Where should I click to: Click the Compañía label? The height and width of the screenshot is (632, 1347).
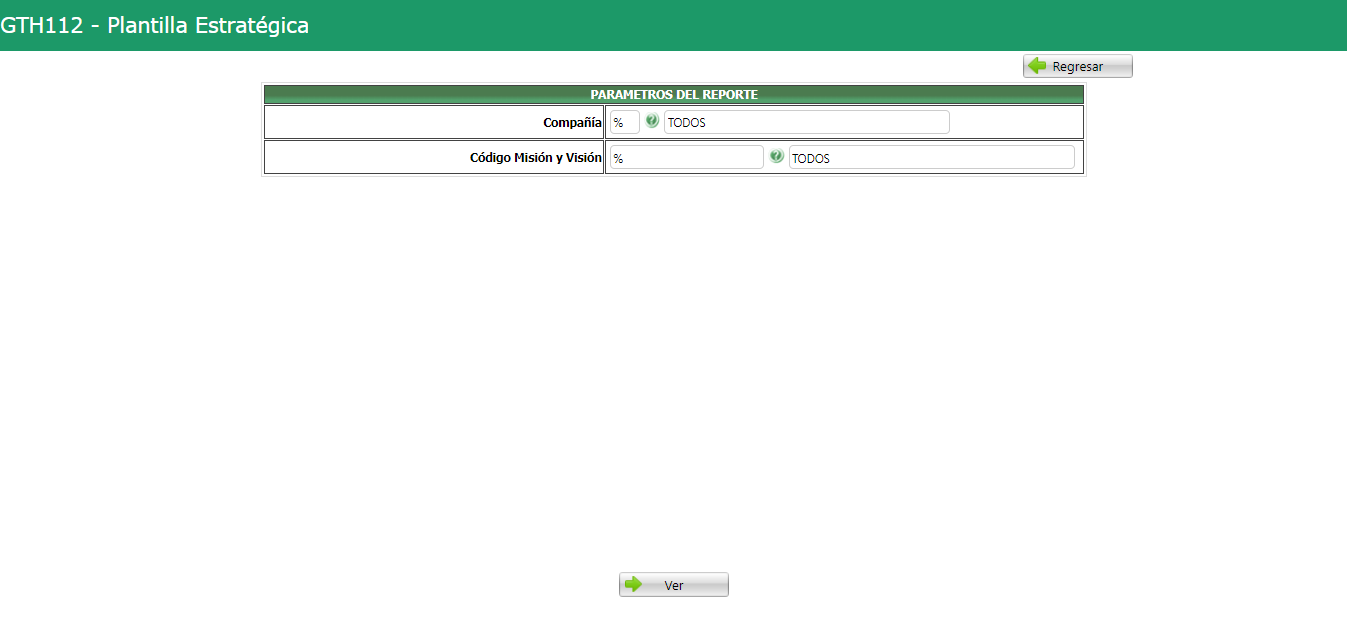pos(572,122)
